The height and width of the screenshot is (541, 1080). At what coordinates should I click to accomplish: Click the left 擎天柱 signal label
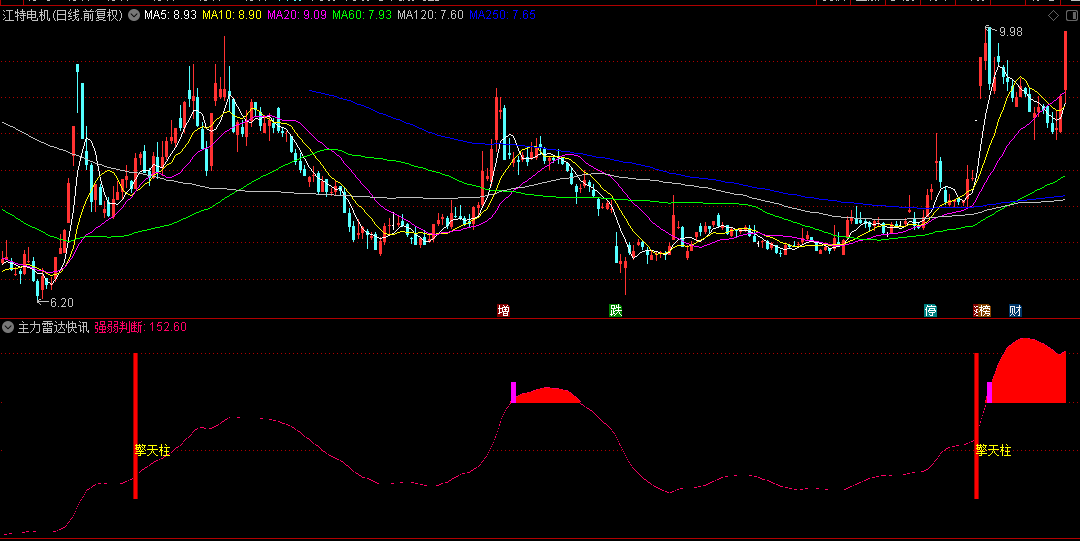click(x=152, y=451)
